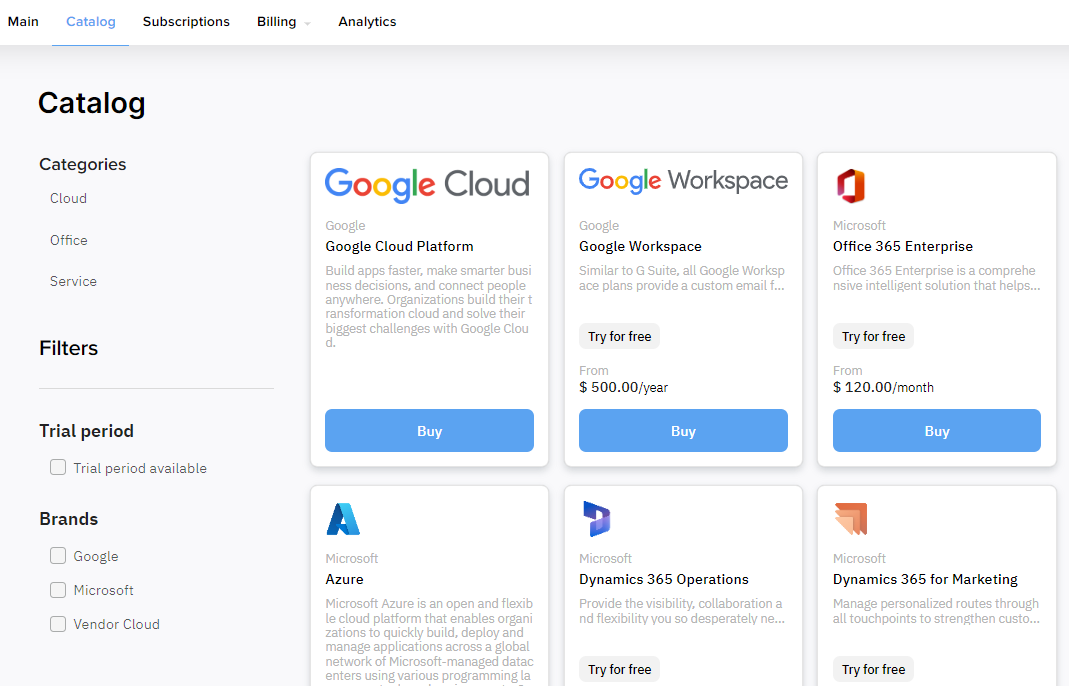Open the Google Workspace product title

pos(640,246)
